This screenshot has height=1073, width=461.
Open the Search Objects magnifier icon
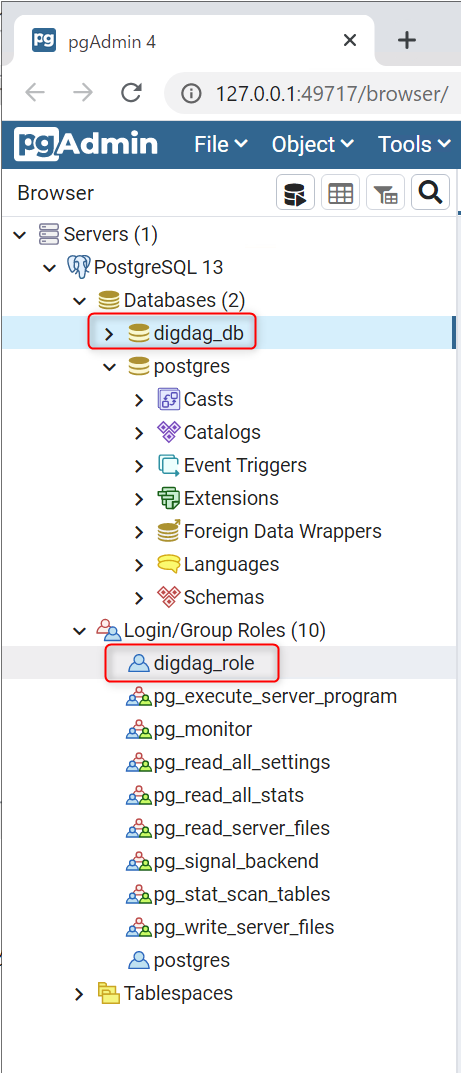tap(430, 192)
